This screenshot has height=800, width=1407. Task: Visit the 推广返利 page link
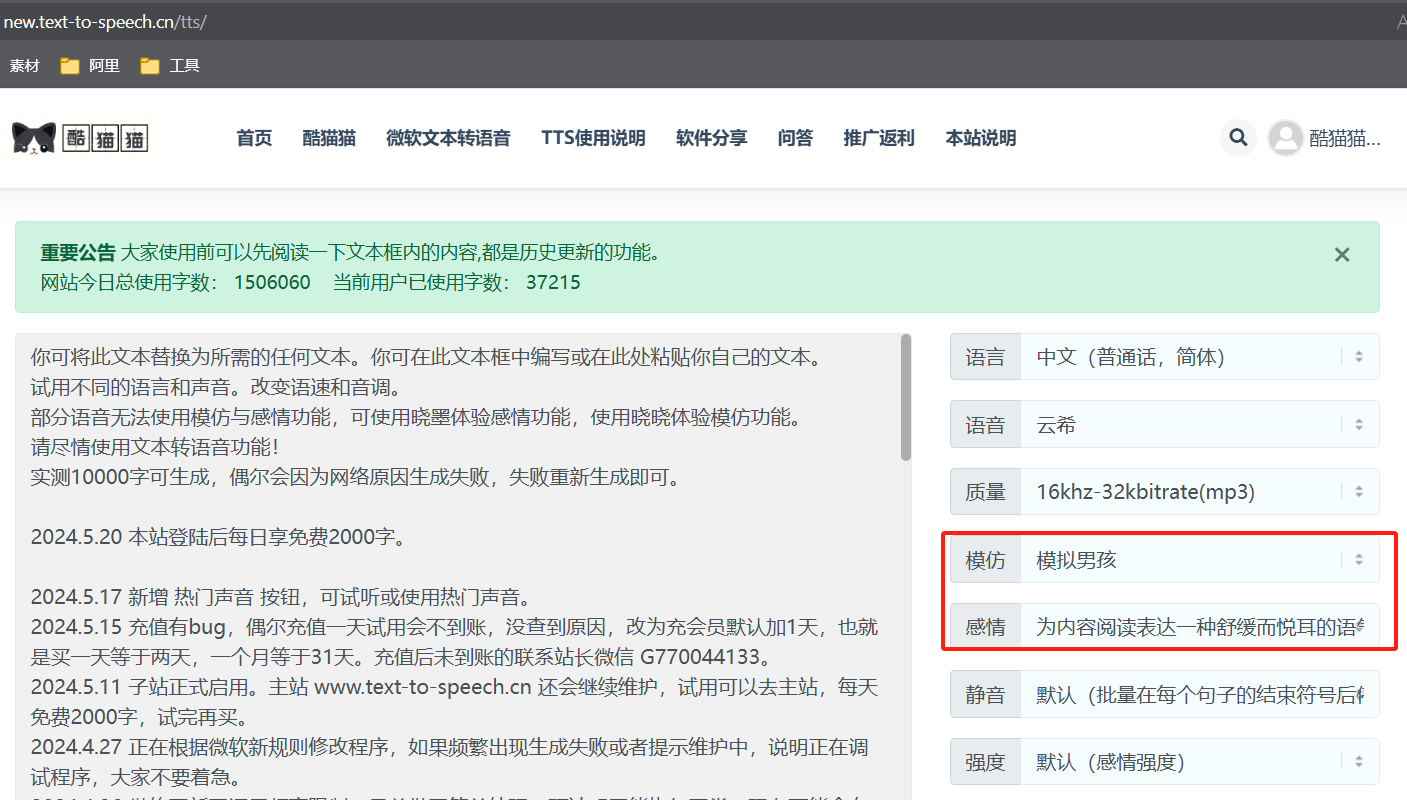click(x=879, y=138)
